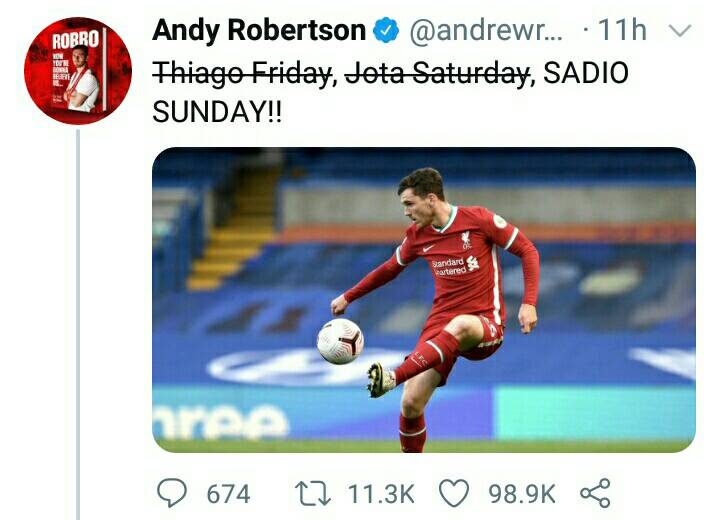
Task: Expand the tweet options chevron
Action: (681, 31)
